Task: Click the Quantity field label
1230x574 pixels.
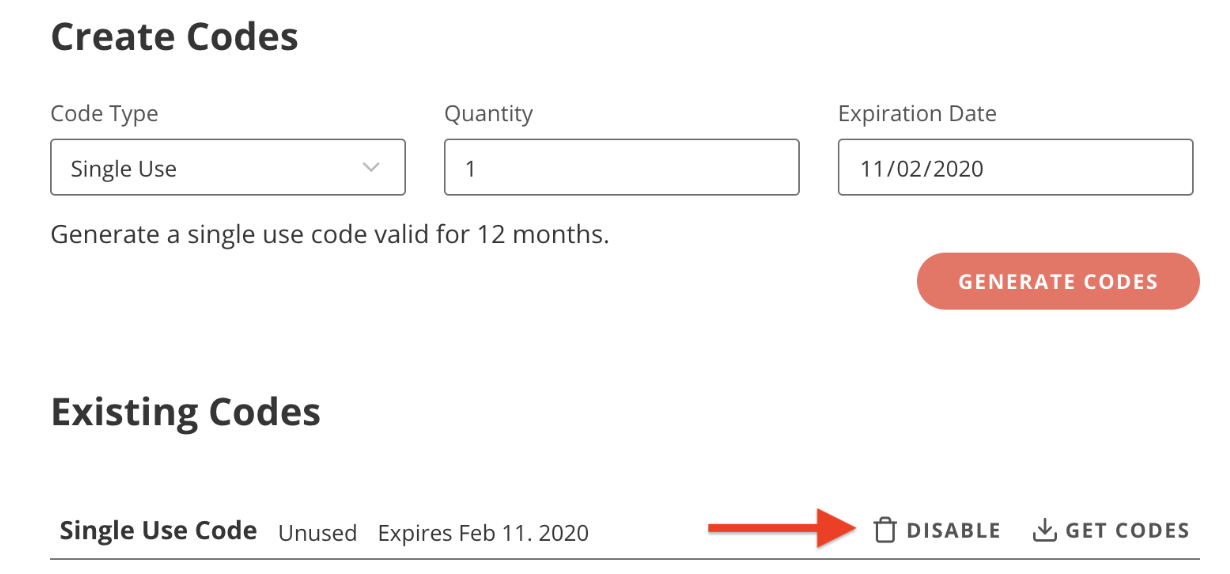Action: pos(488,114)
